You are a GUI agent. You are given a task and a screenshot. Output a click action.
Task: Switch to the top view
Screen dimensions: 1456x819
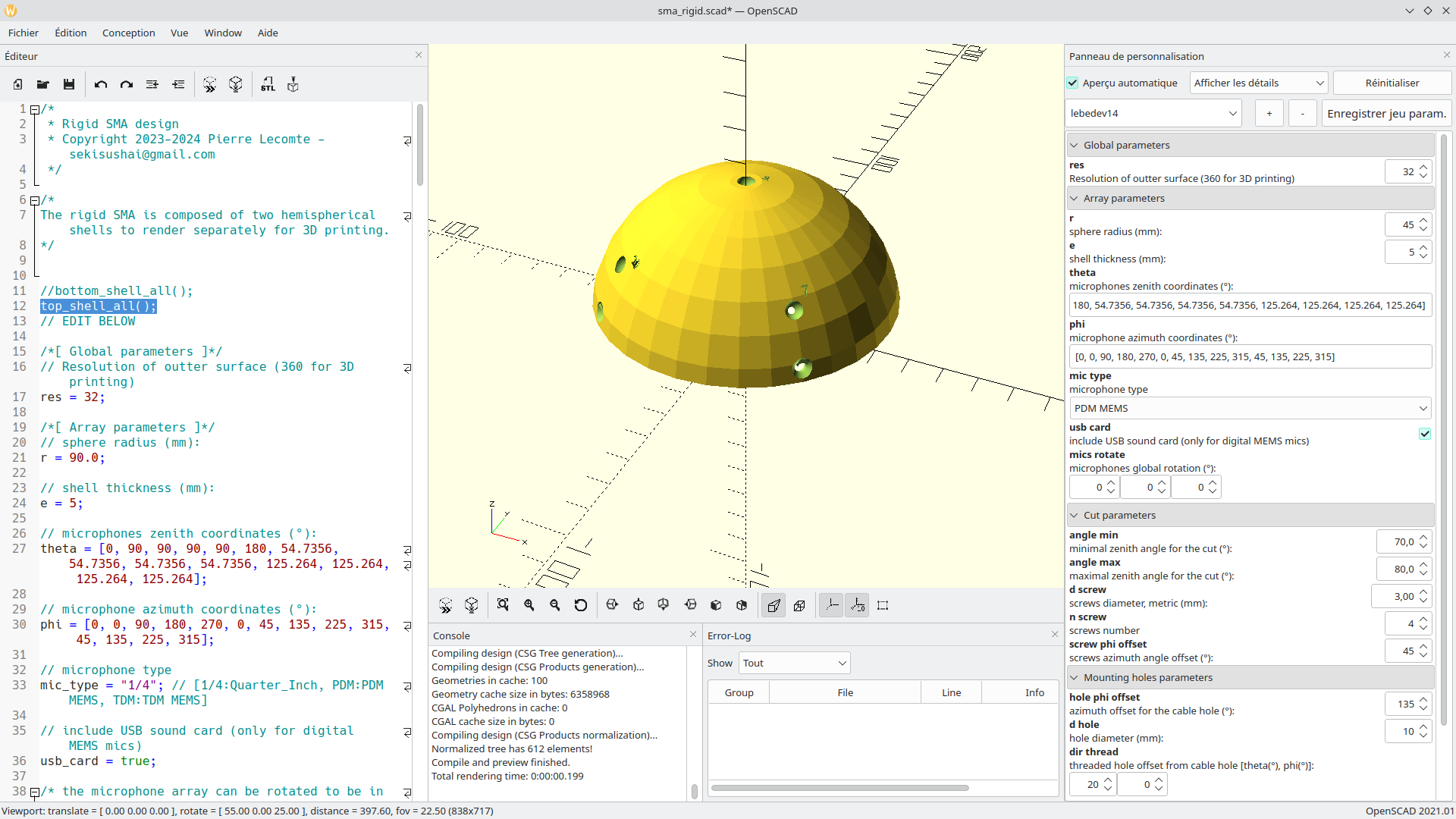[x=639, y=605]
